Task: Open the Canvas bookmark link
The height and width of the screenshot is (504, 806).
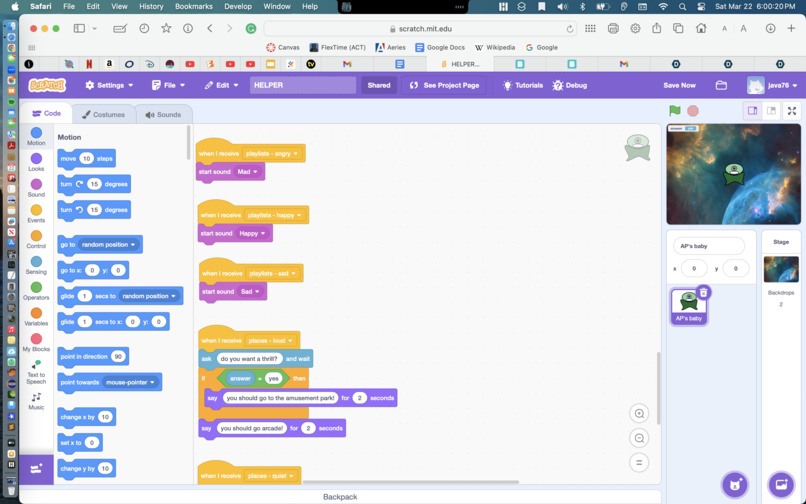Action: coord(283,47)
